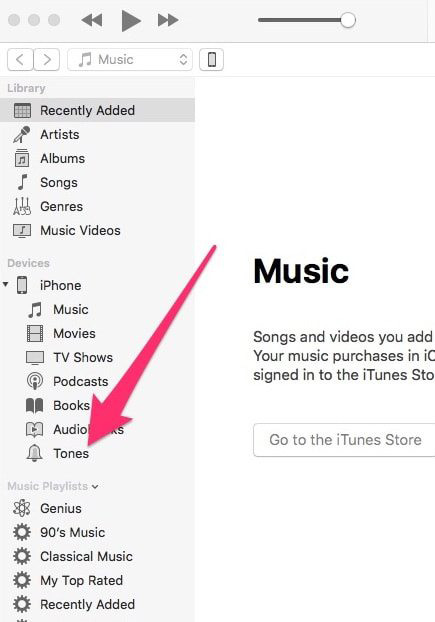The height and width of the screenshot is (622, 435).
Task: Start playback with the Play button
Action: 130,21
